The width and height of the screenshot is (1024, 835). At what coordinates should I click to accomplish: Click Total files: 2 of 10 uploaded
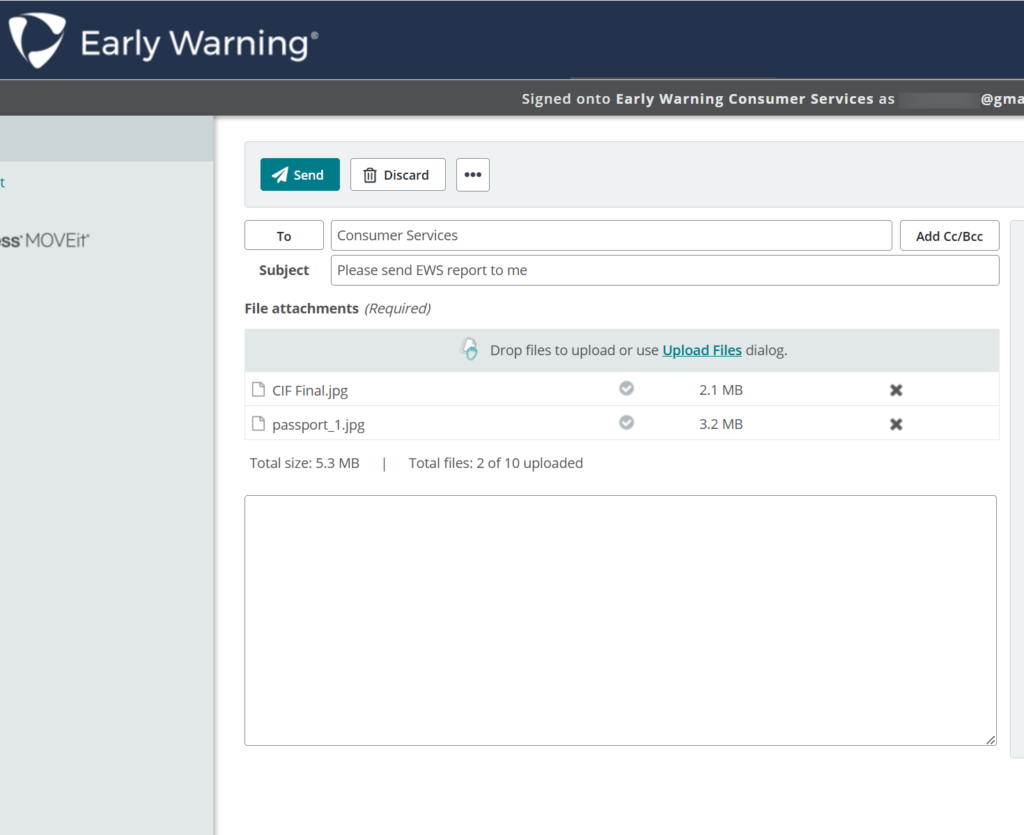click(496, 463)
